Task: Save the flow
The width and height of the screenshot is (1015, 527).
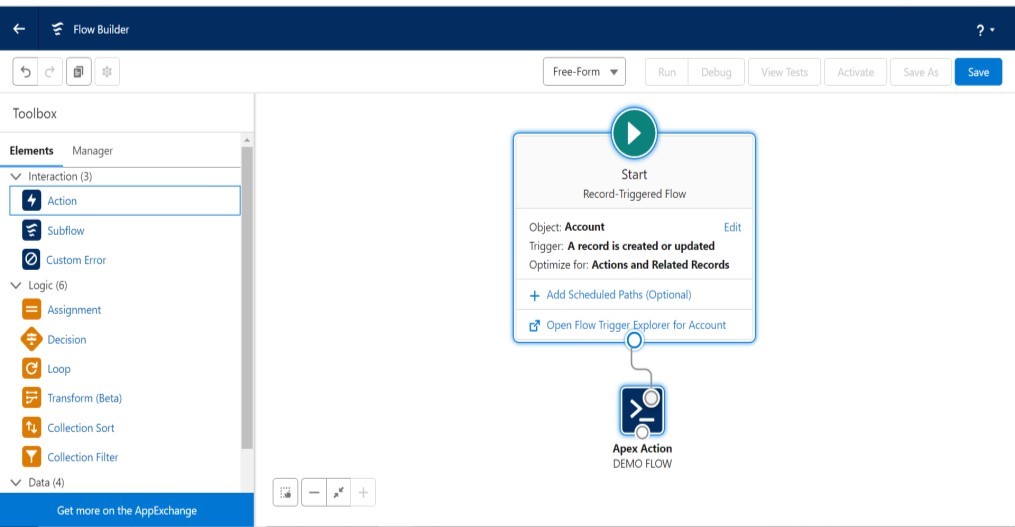Action: click(x=978, y=73)
